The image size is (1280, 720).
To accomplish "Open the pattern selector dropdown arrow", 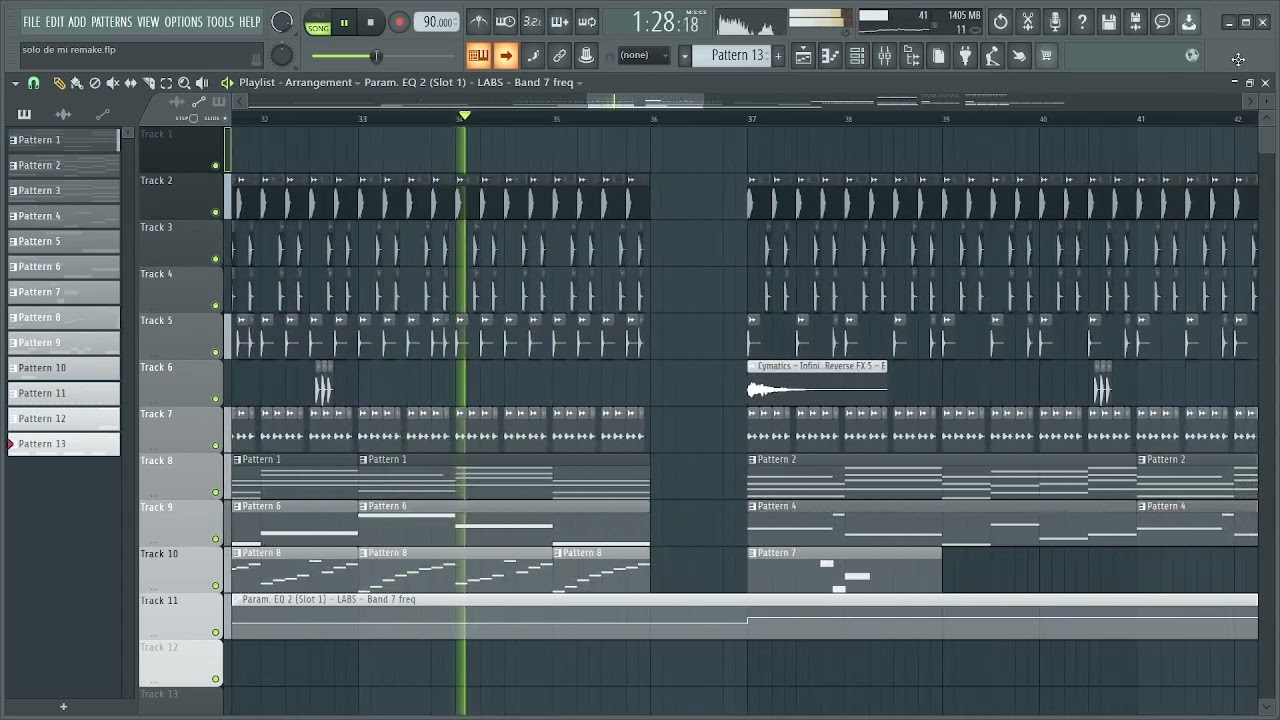I will 685,56.
